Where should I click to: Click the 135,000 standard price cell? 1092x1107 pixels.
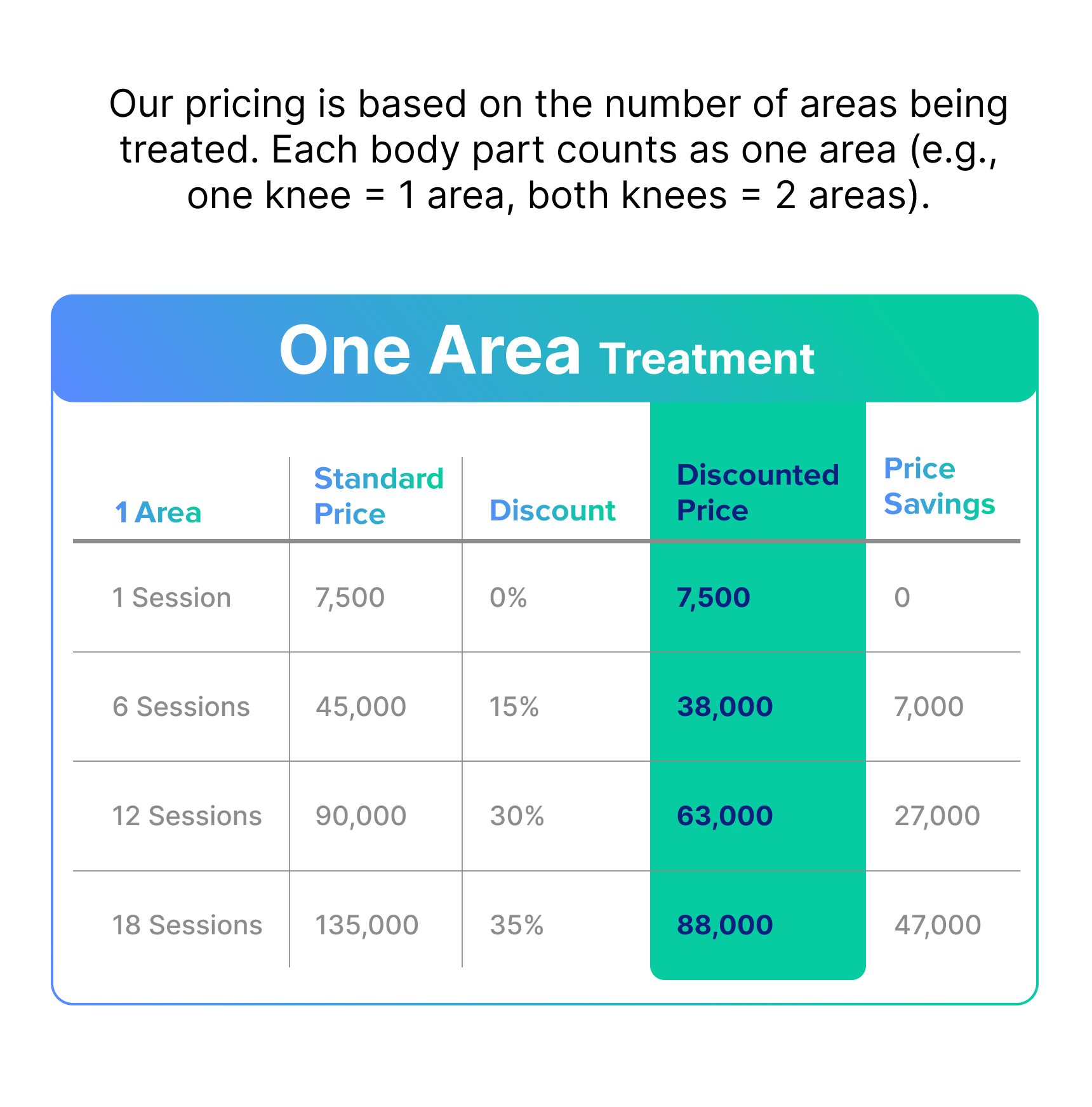point(367,925)
